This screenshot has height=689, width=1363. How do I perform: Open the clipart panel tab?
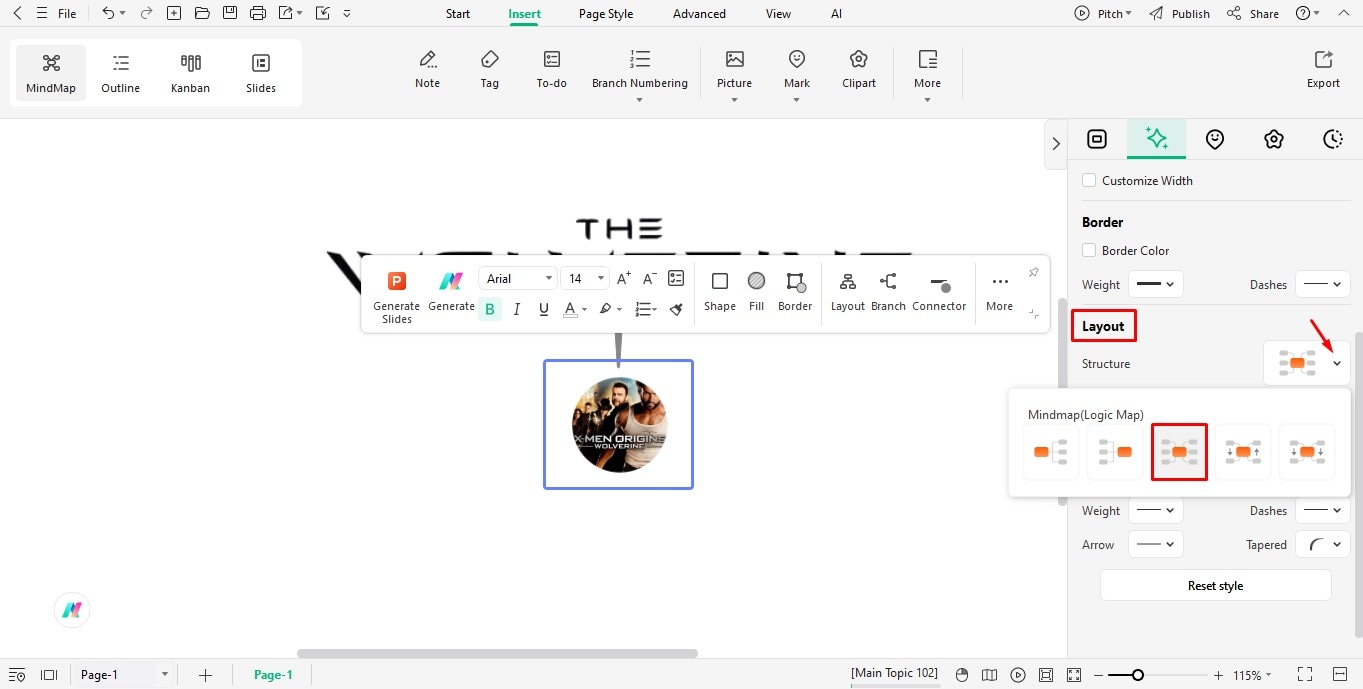click(1273, 139)
